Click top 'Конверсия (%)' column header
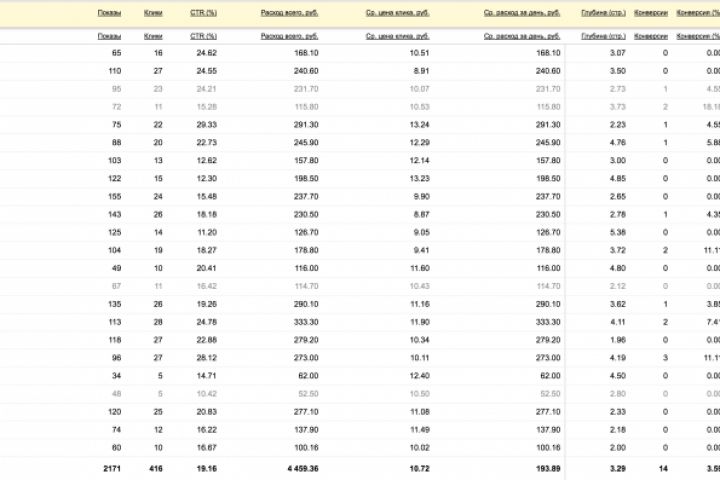 click(x=698, y=13)
